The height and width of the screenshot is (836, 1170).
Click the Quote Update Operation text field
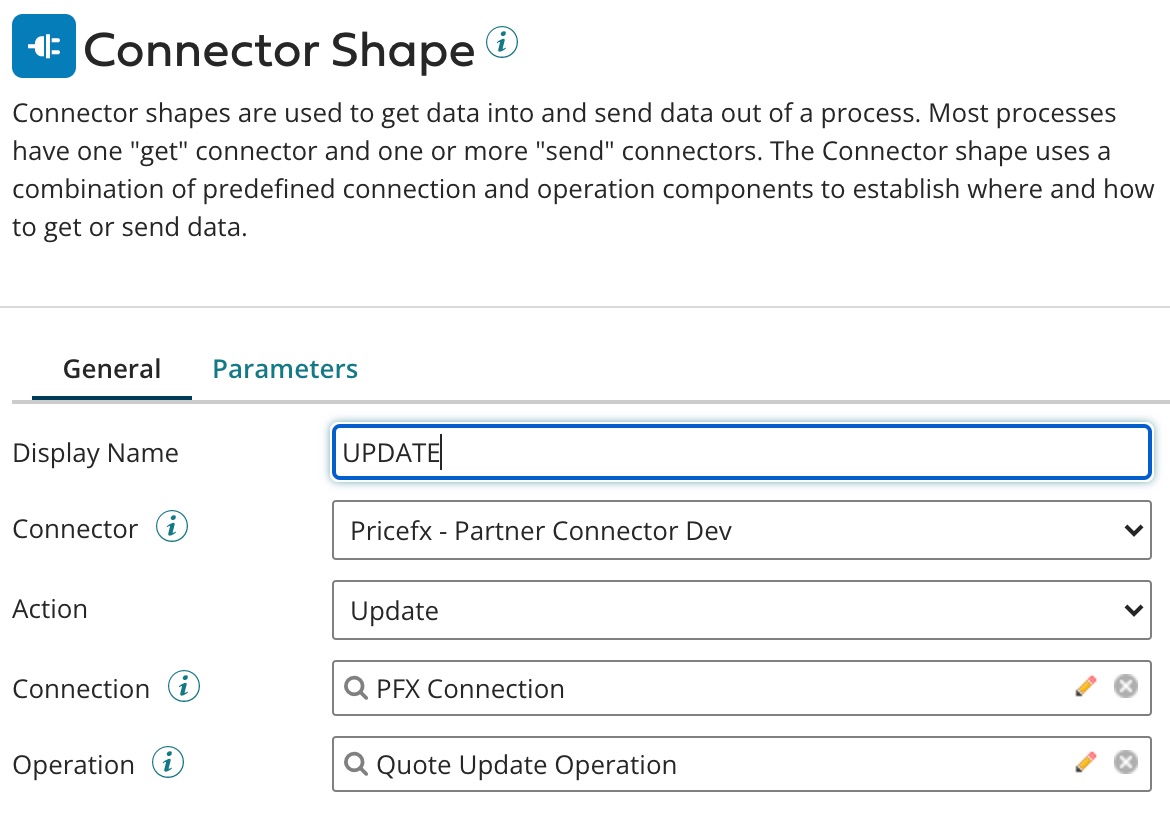700,765
